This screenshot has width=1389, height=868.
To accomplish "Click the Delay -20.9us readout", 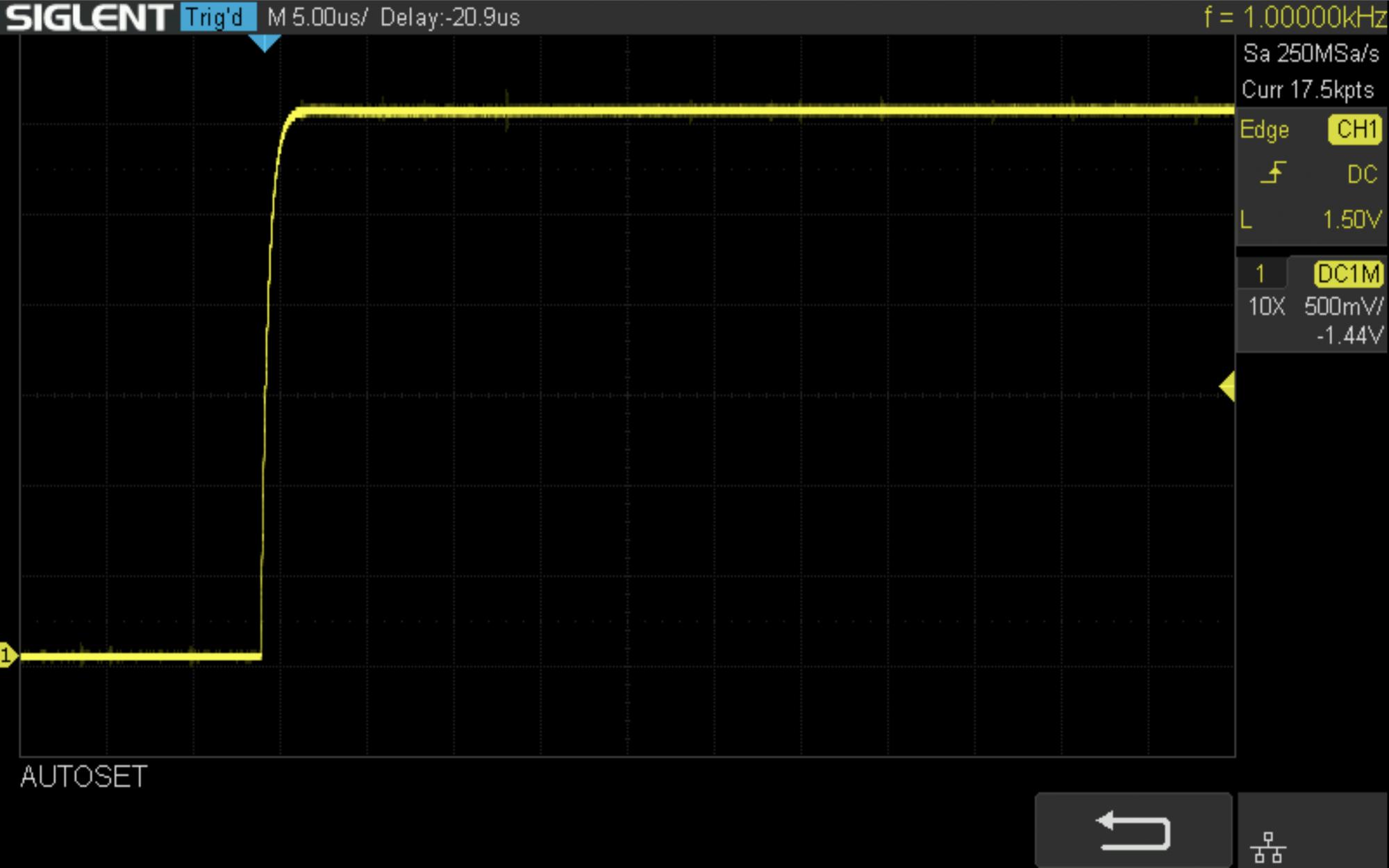I will [449, 17].
